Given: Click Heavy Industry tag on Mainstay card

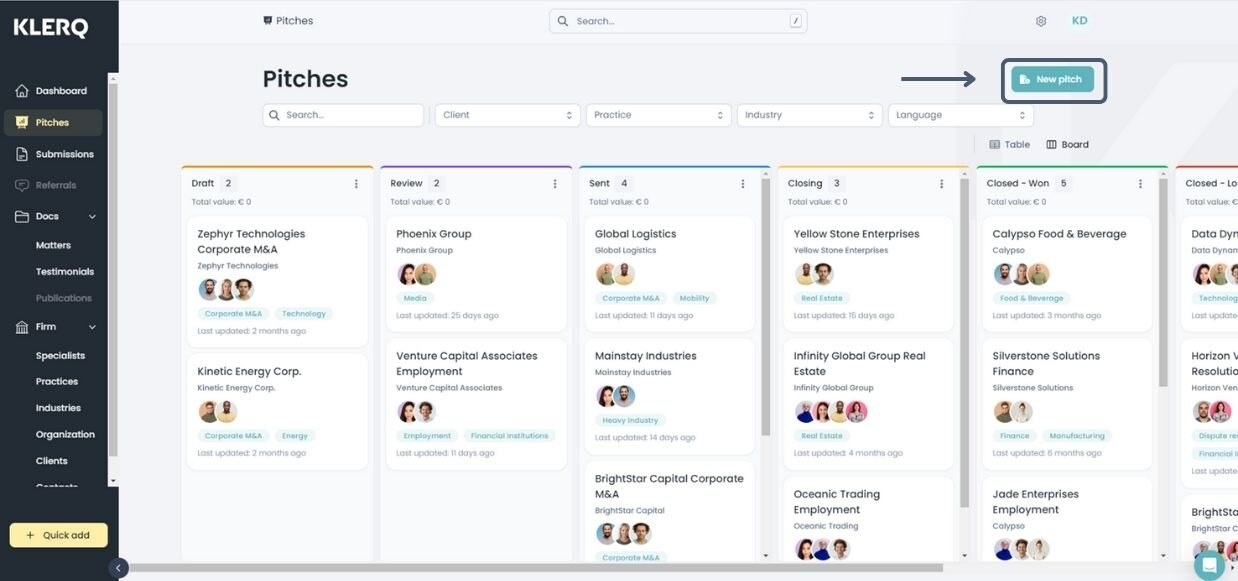Looking at the screenshot, I should click(x=630, y=421).
